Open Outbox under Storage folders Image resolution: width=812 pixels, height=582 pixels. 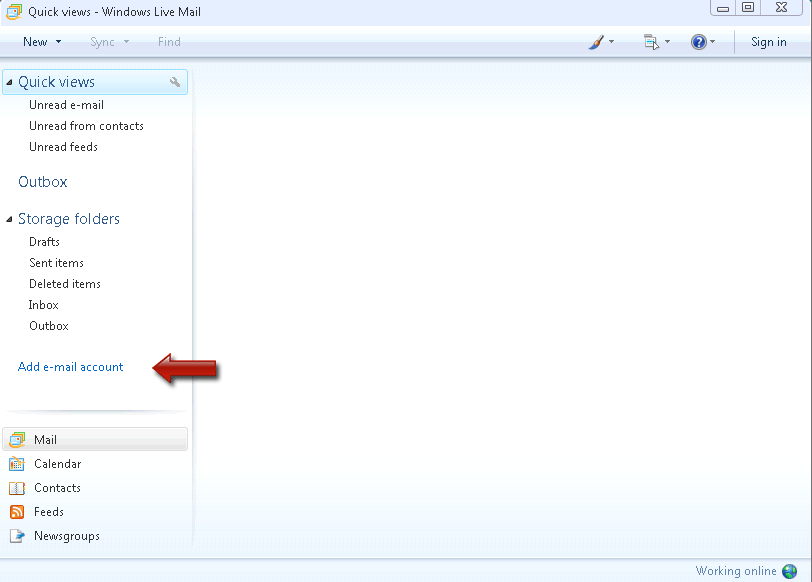tap(49, 326)
